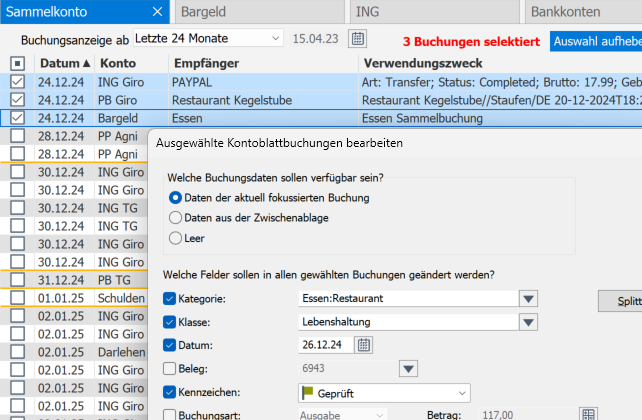This screenshot has width=642, height=420.
Task: Expand the Kategorie dropdown arrow
Action: tap(528, 299)
